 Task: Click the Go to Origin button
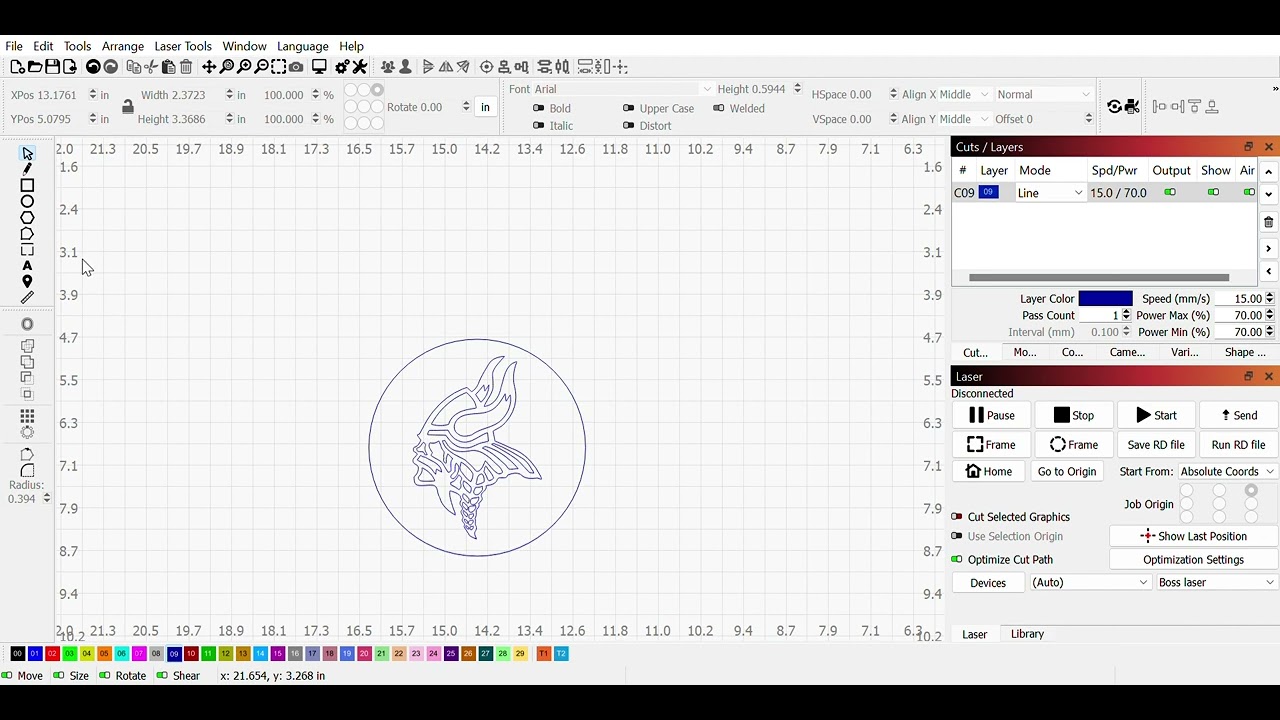pyautogui.click(x=1067, y=472)
